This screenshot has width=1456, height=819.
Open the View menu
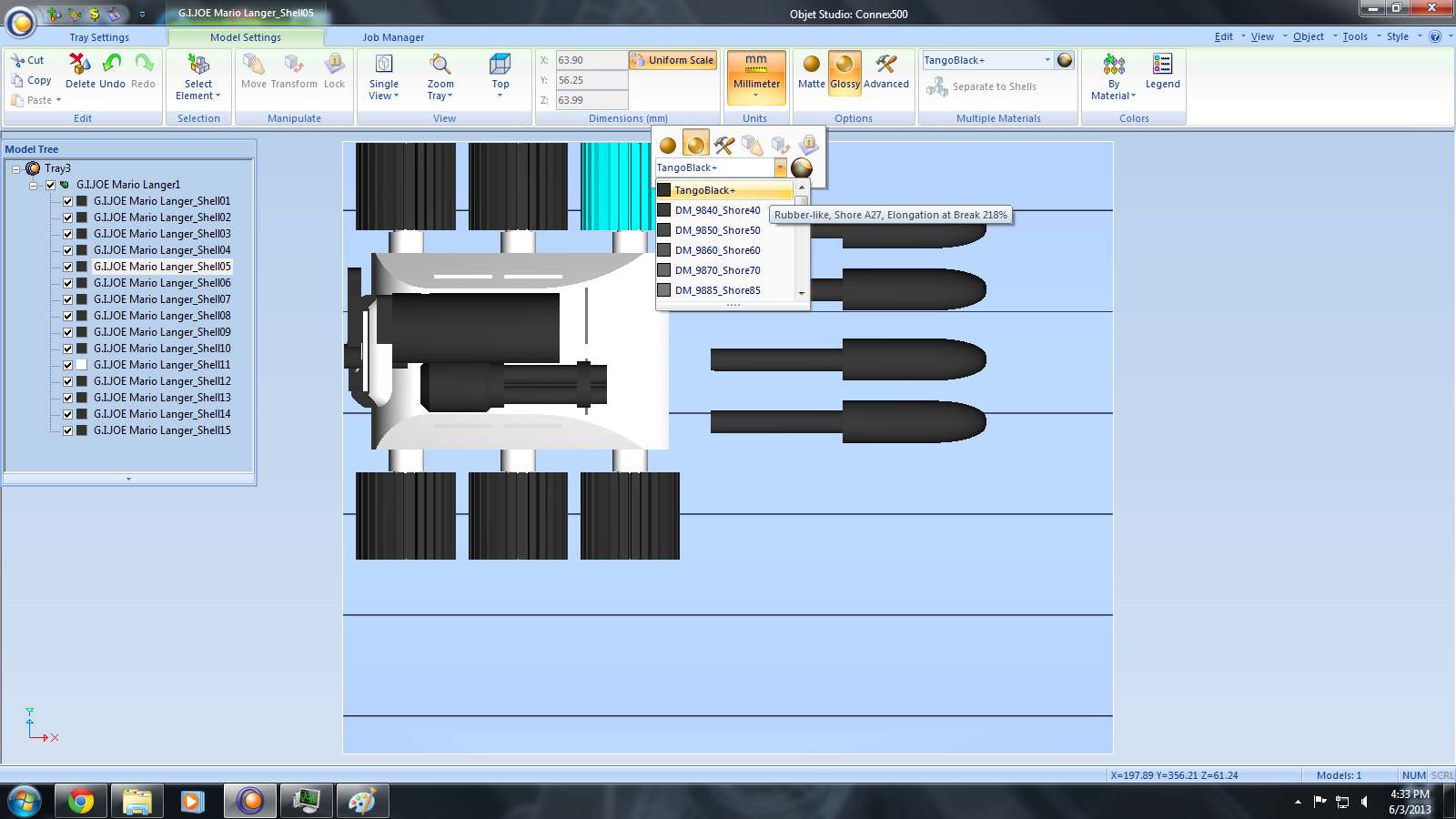[1262, 36]
